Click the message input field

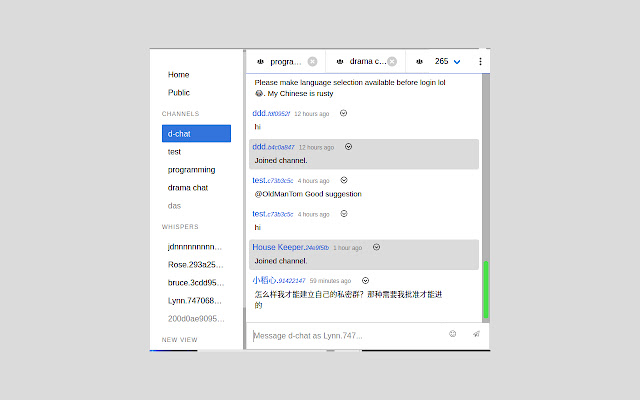[x=347, y=336]
